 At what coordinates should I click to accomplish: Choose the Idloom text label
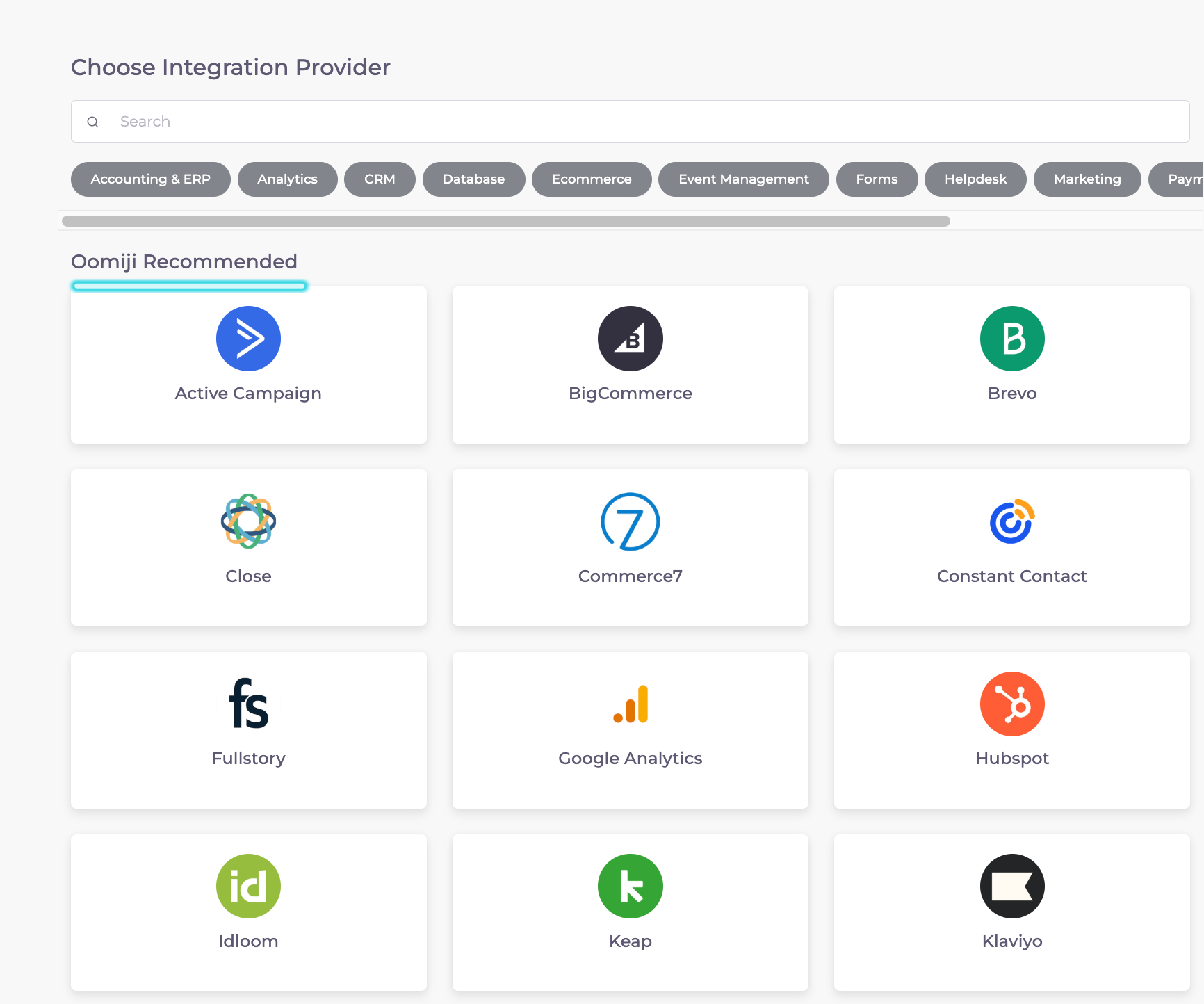248,941
